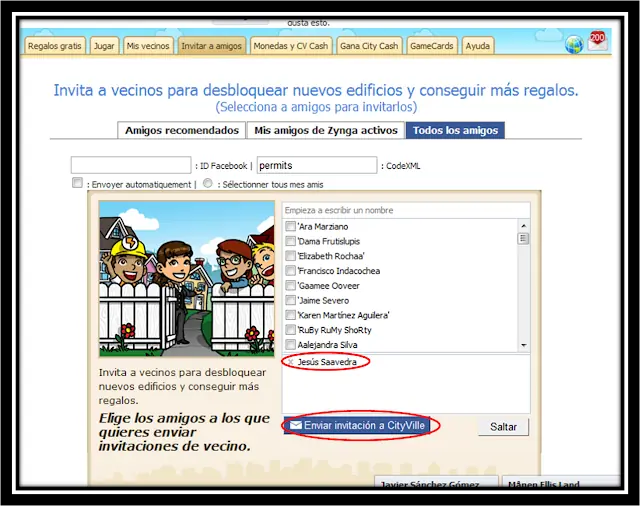Select Todos los amigos tab
Screen dimensions: 640x506
point(455,130)
